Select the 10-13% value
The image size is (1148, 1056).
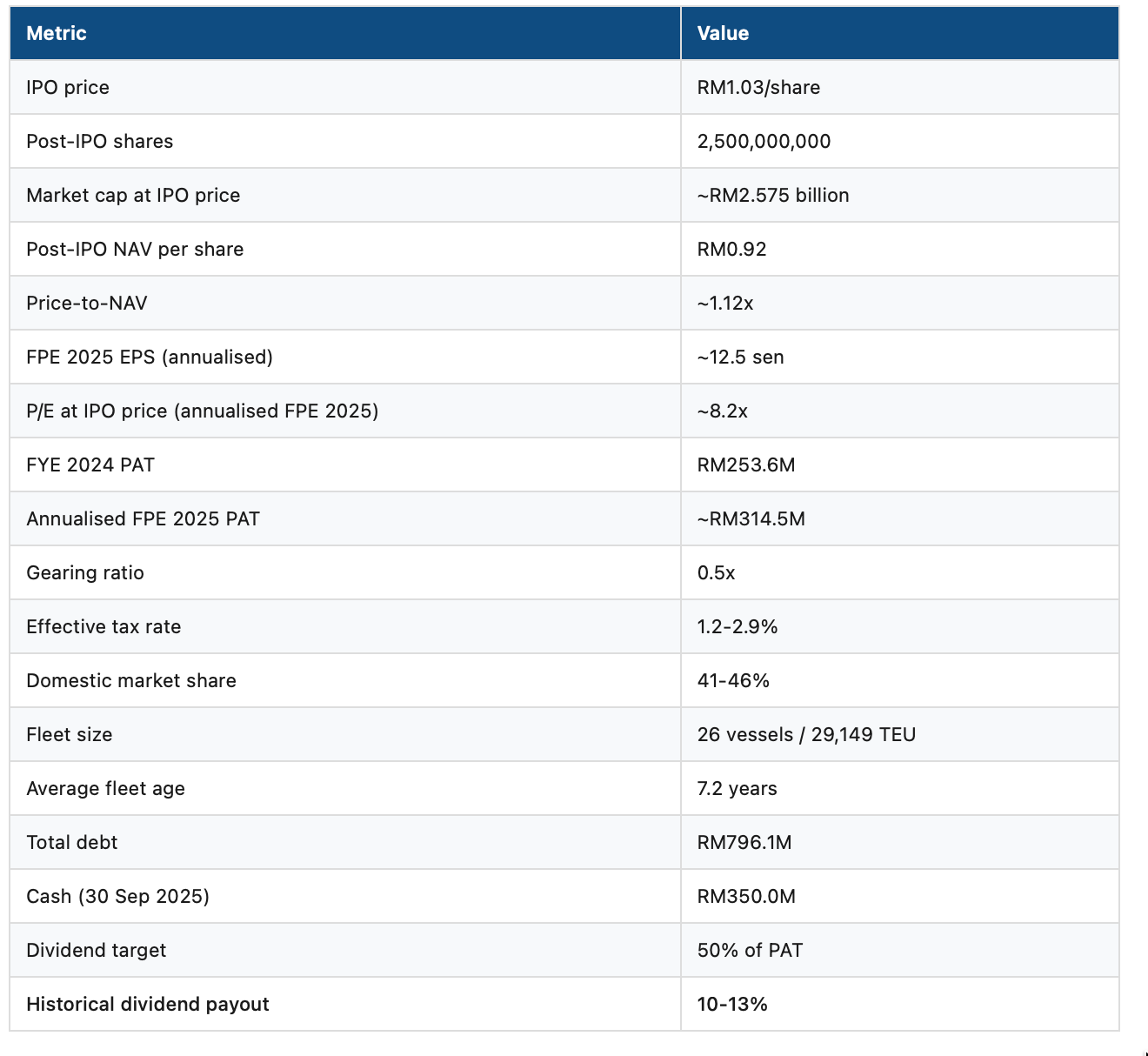point(732,1004)
